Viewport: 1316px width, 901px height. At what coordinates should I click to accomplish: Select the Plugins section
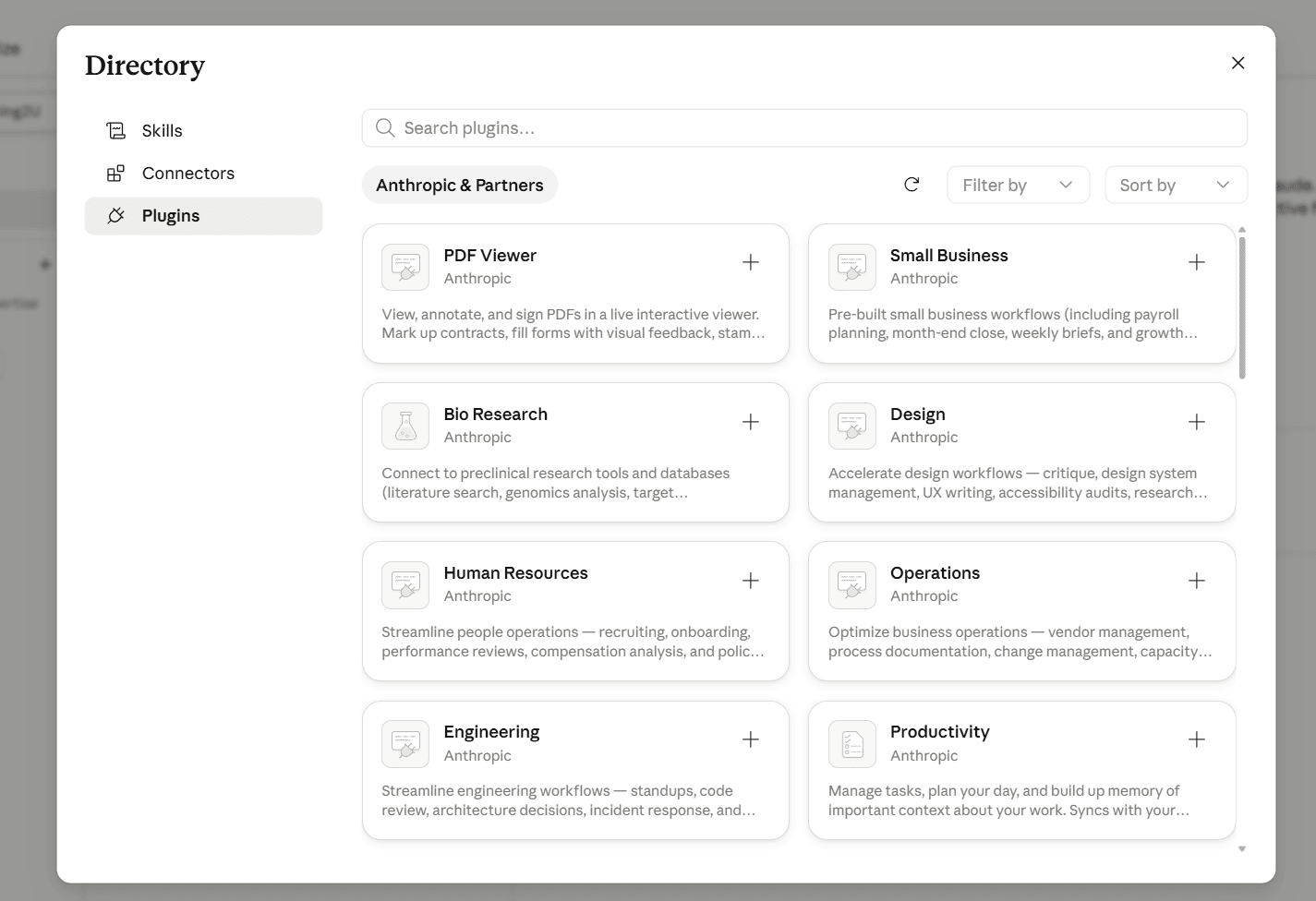click(203, 216)
